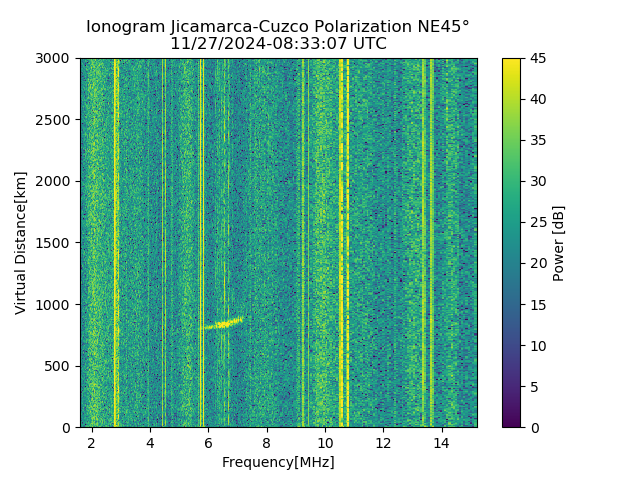Click the y-axis tick label '1000'
640x480 pixels.
[x=52, y=304]
